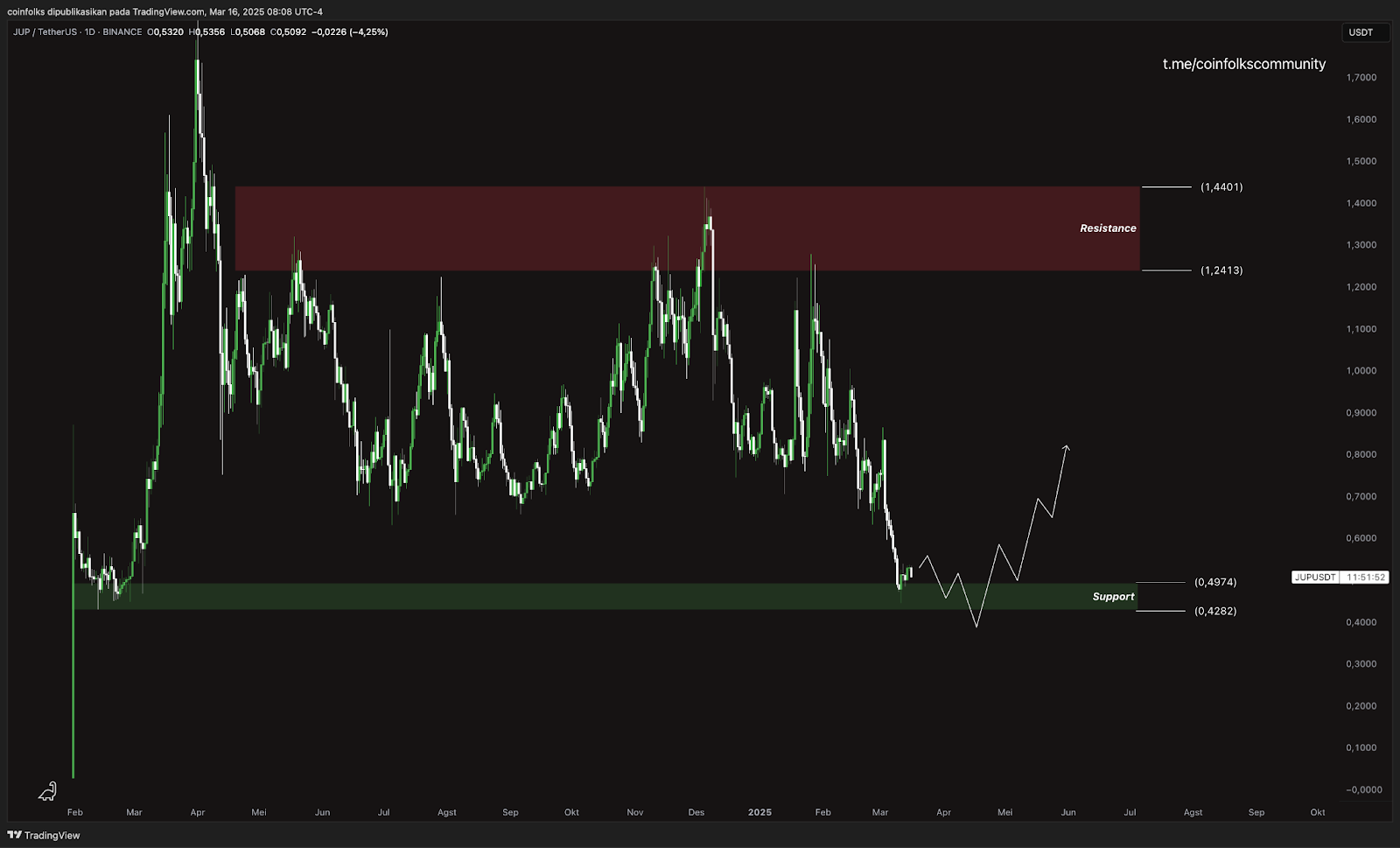This screenshot has height=848, width=1400.
Task: Click the change value −0,0226 (−4,25%)
Action: click(350, 32)
